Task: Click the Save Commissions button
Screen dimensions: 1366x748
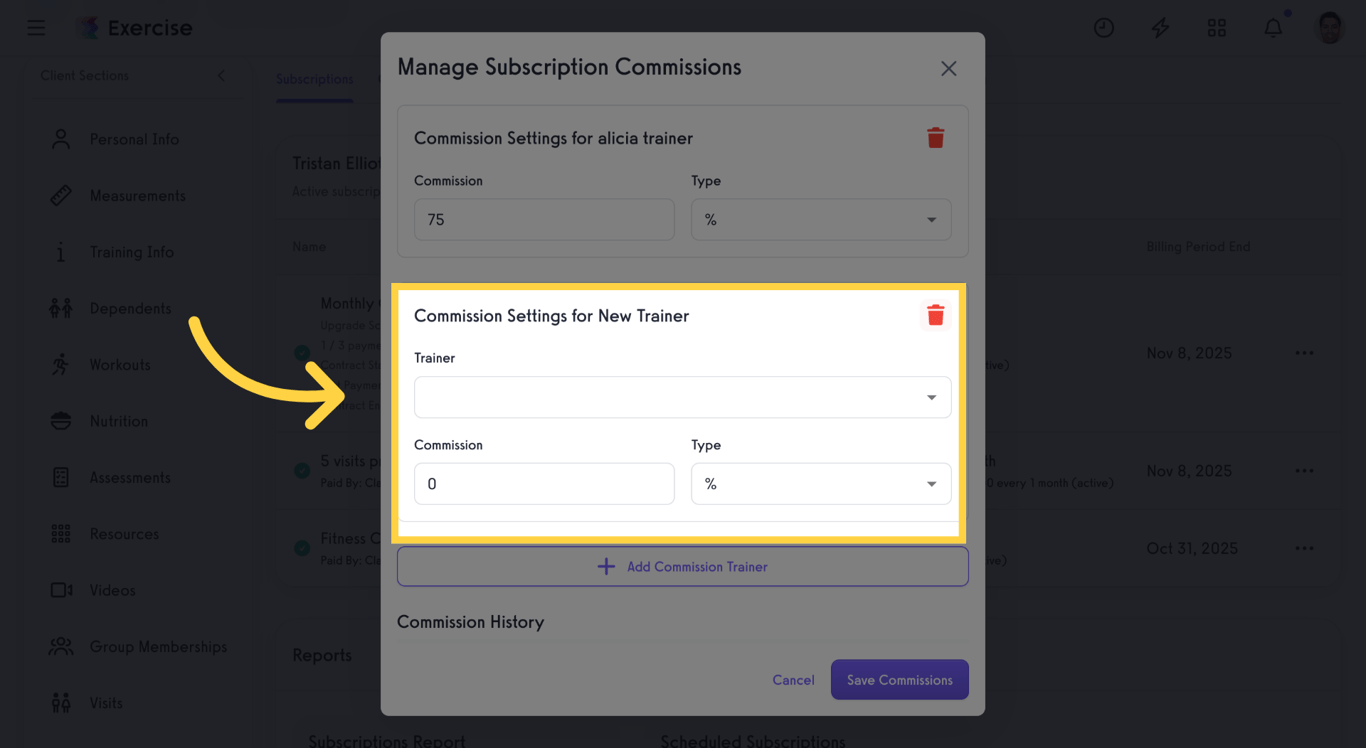Action: pyautogui.click(x=899, y=680)
